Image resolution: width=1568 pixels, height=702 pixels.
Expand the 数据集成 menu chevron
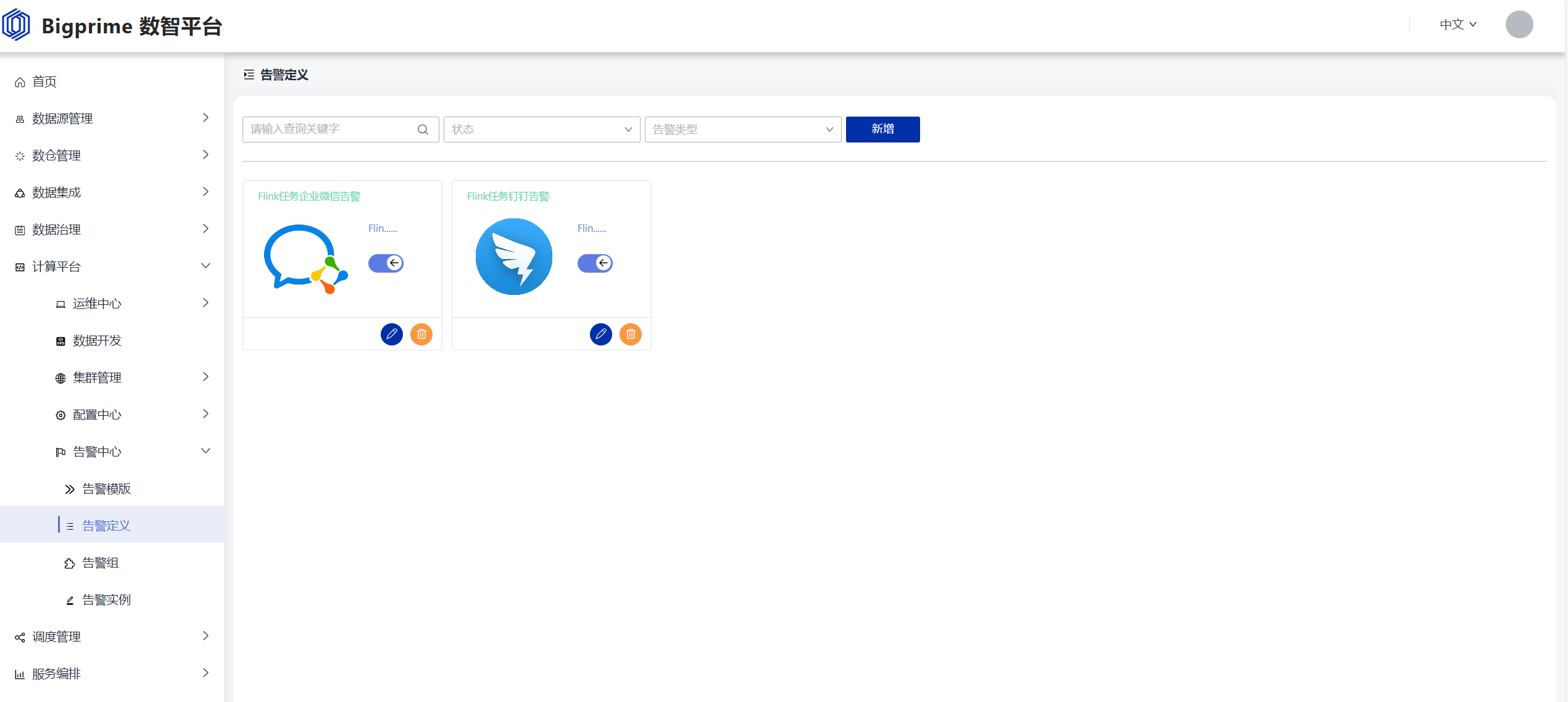coord(205,192)
